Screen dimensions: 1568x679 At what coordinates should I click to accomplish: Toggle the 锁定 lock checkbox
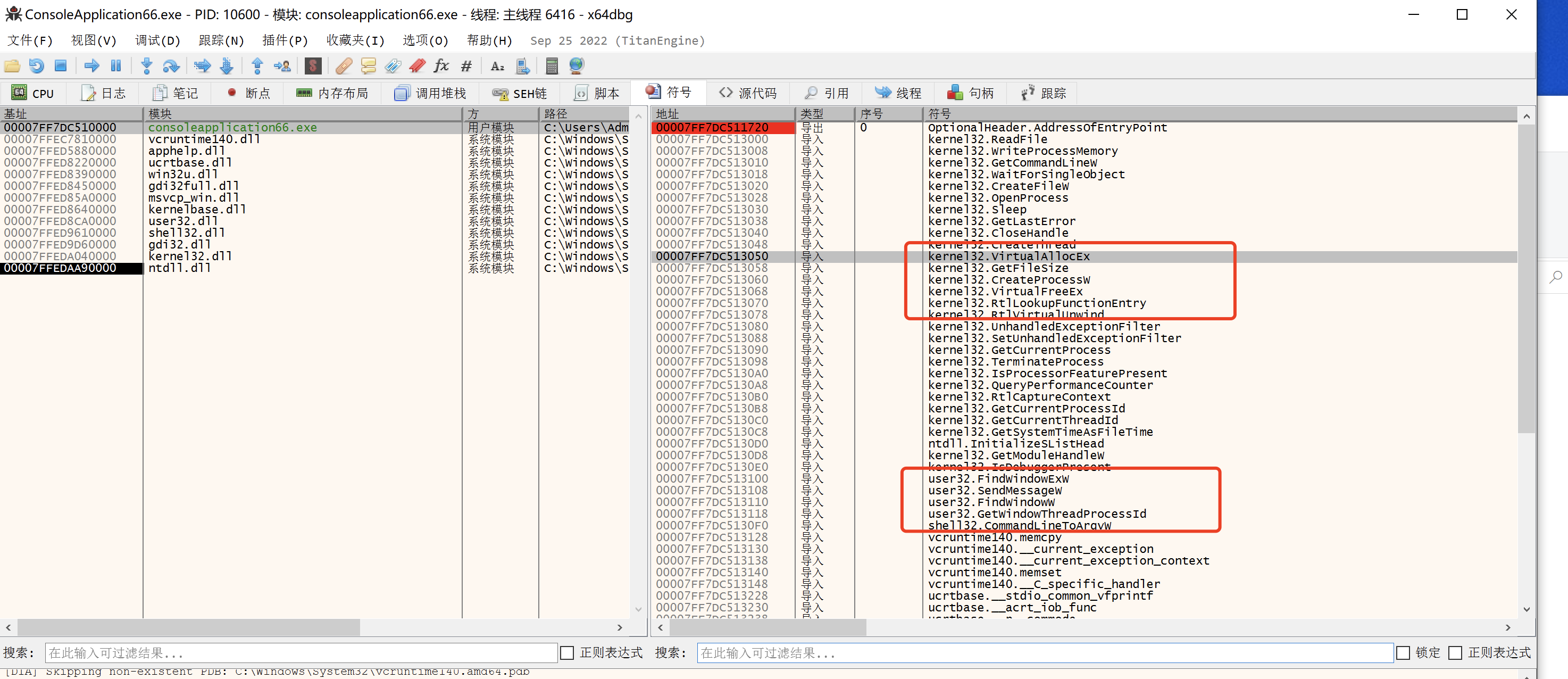pyautogui.click(x=1403, y=653)
